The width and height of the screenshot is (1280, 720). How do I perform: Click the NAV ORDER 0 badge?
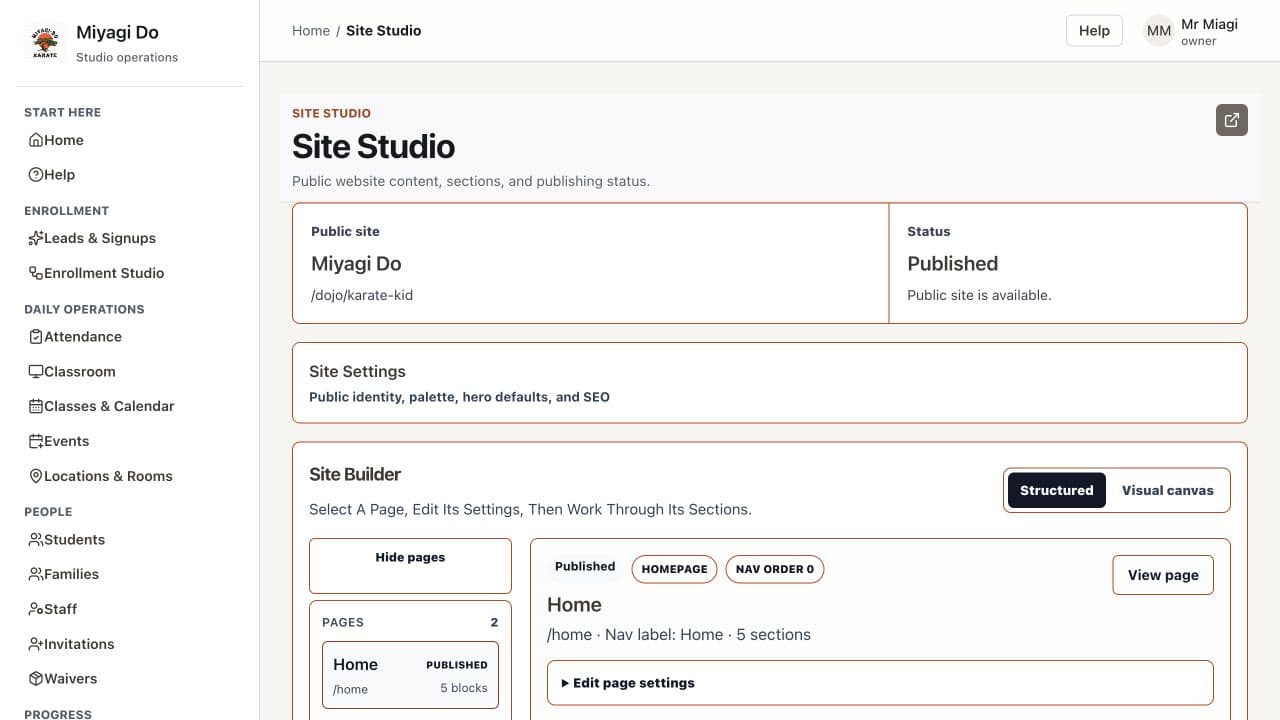pos(775,569)
